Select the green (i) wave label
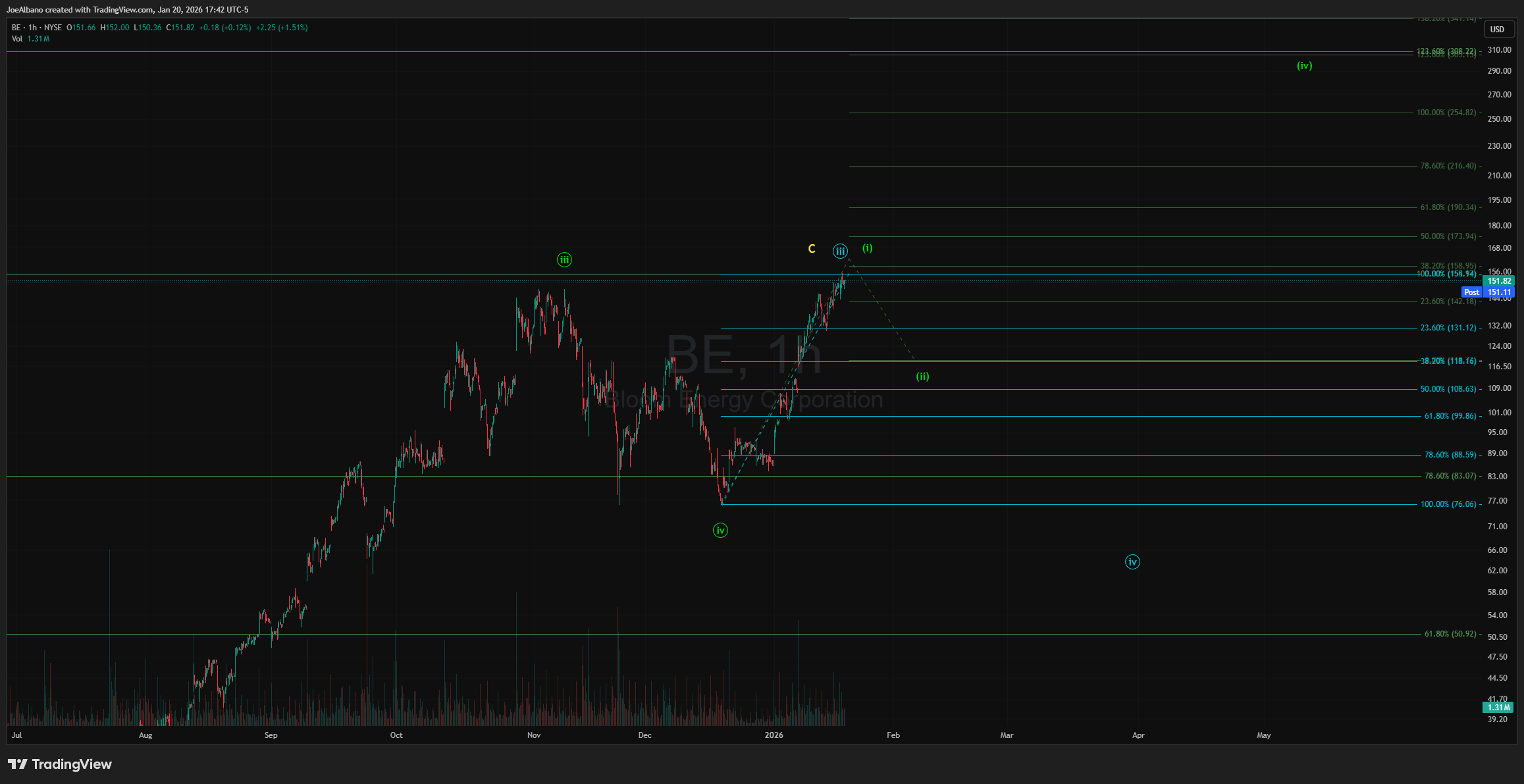Image resolution: width=1524 pixels, height=784 pixels. 868,248
